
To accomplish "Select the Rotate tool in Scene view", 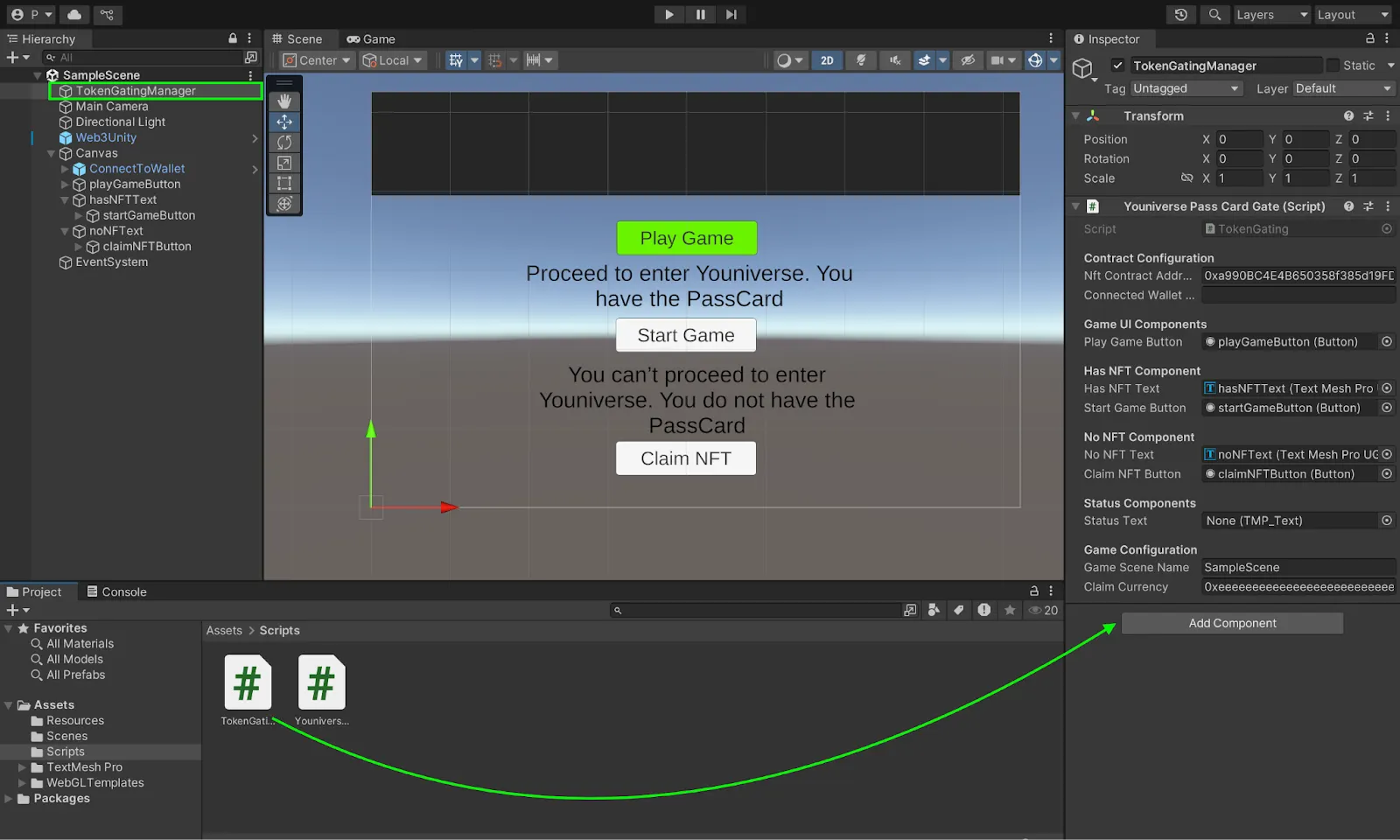I will click(284, 143).
